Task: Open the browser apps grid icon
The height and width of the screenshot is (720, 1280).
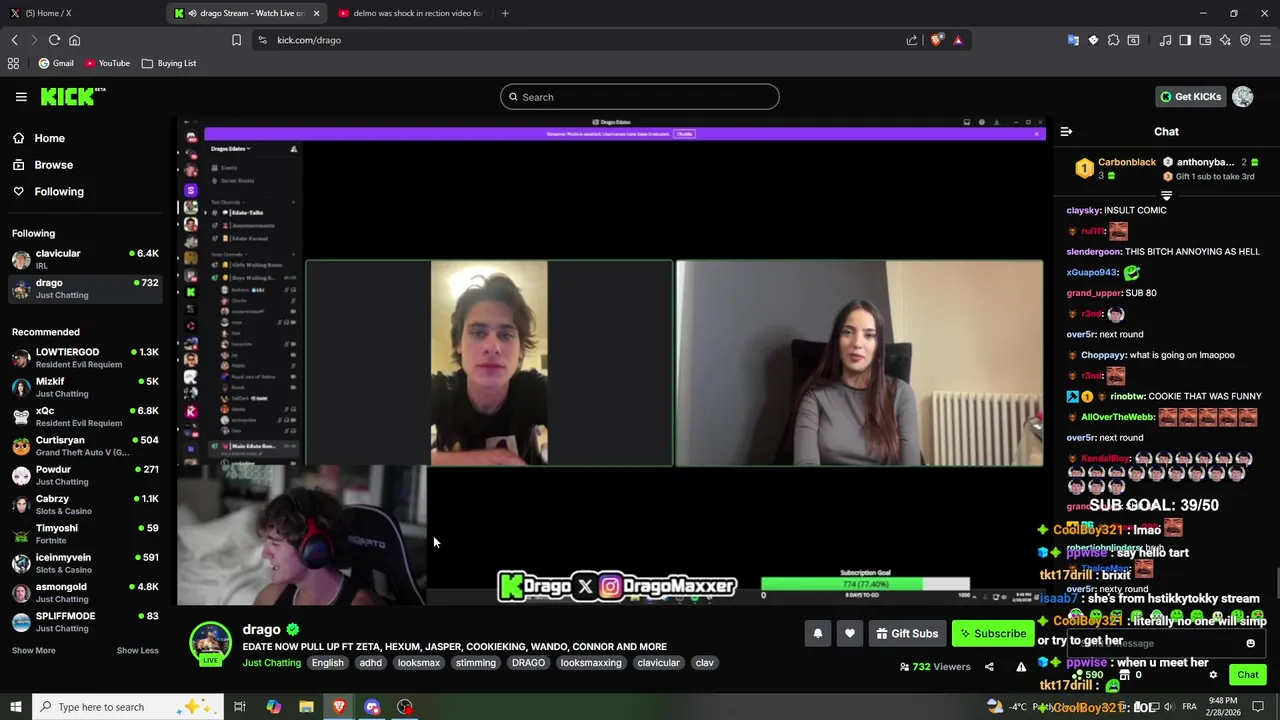Action: pyautogui.click(x=13, y=63)
